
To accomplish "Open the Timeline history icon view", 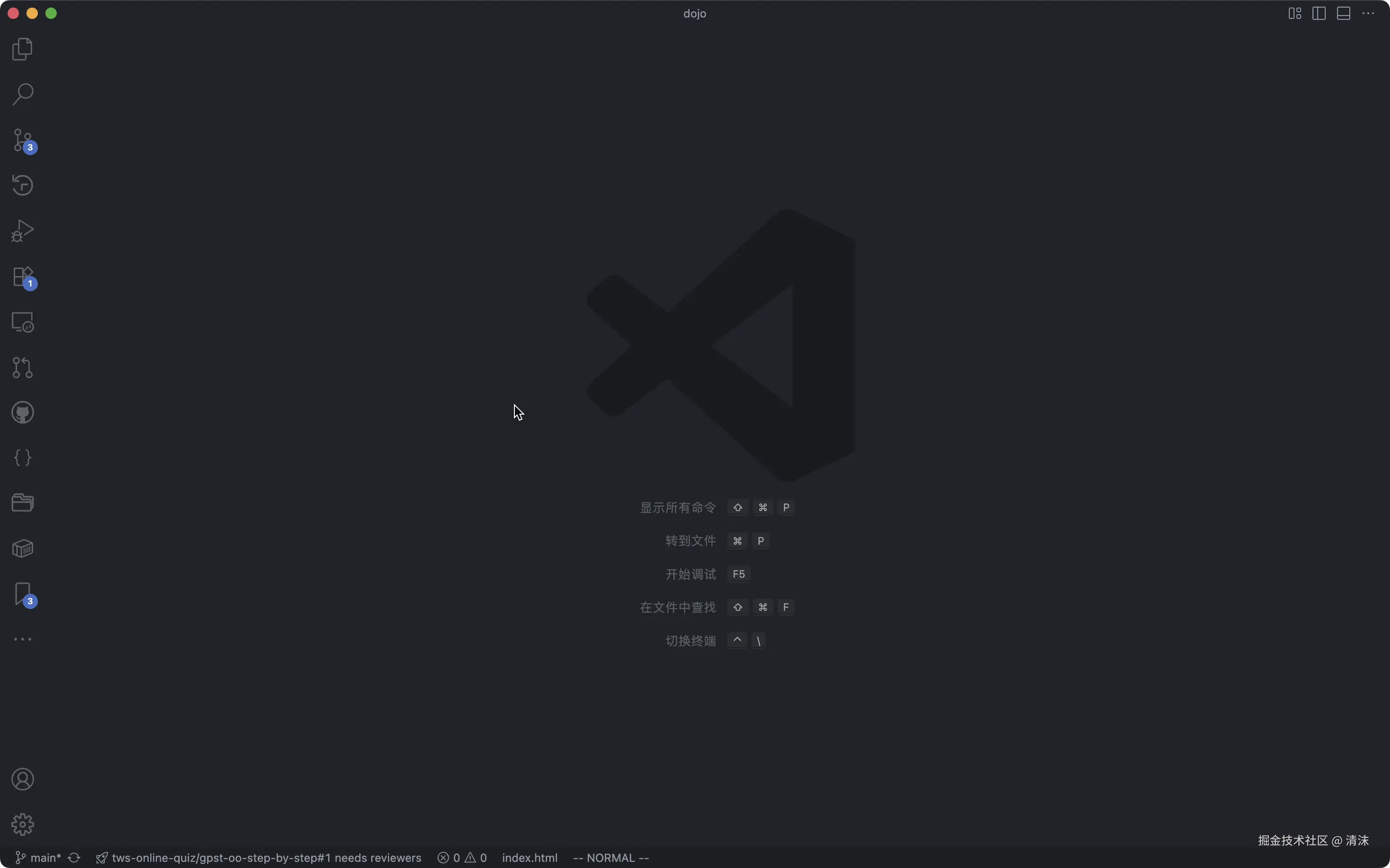I will coord(22,185).
